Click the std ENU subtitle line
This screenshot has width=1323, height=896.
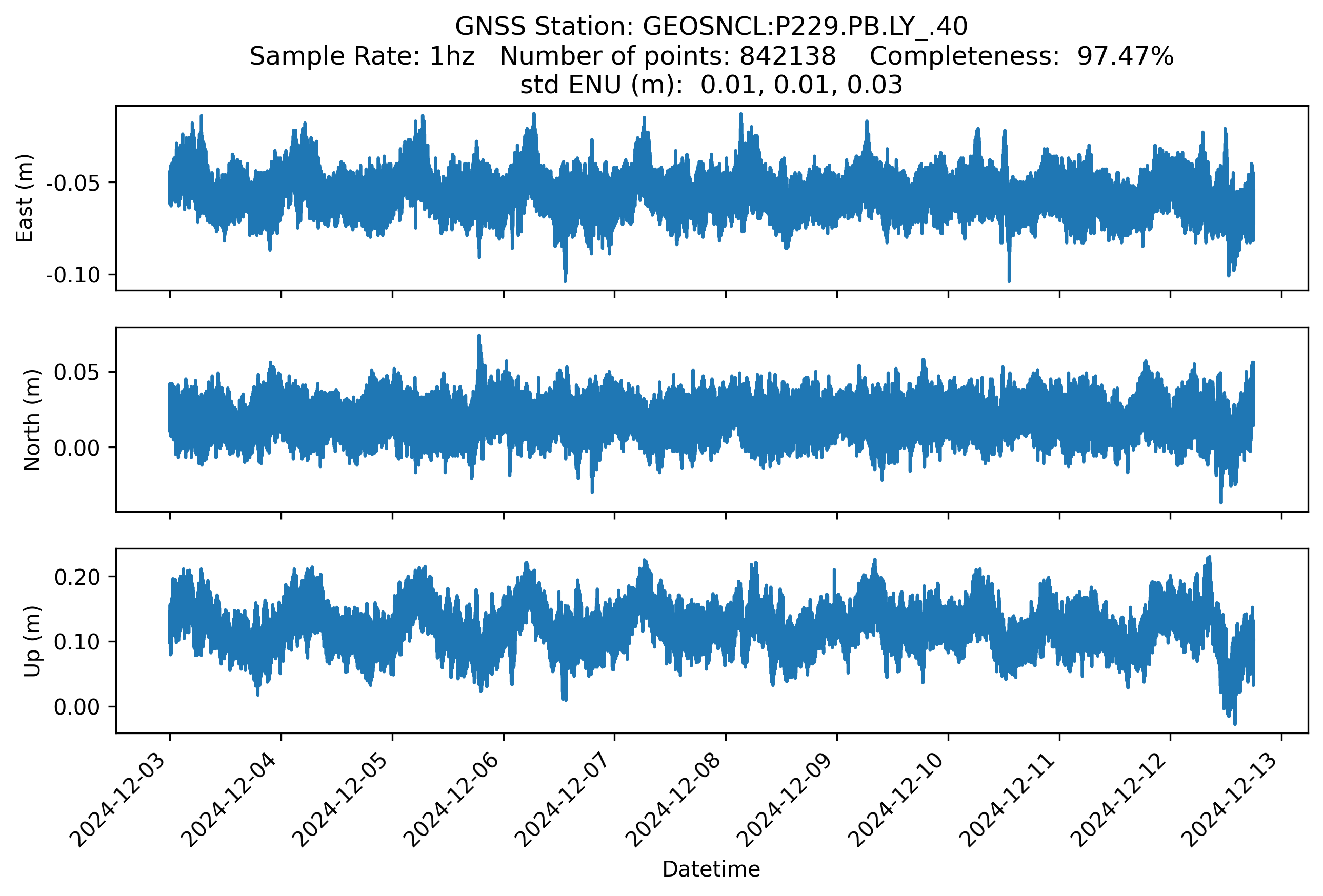click(x=711, y=85)
